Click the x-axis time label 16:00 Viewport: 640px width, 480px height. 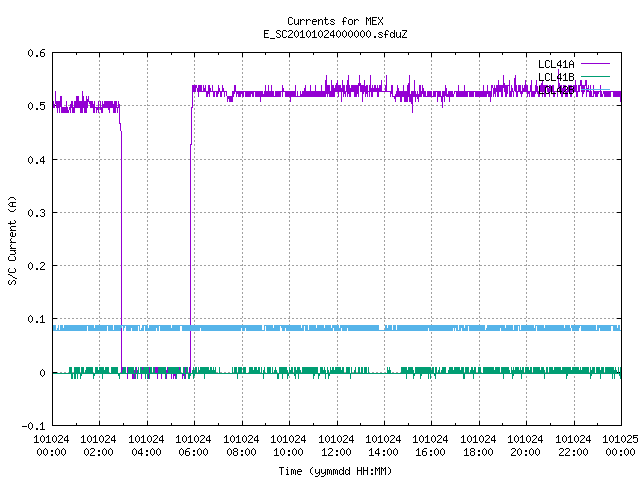tap(431, 452)
